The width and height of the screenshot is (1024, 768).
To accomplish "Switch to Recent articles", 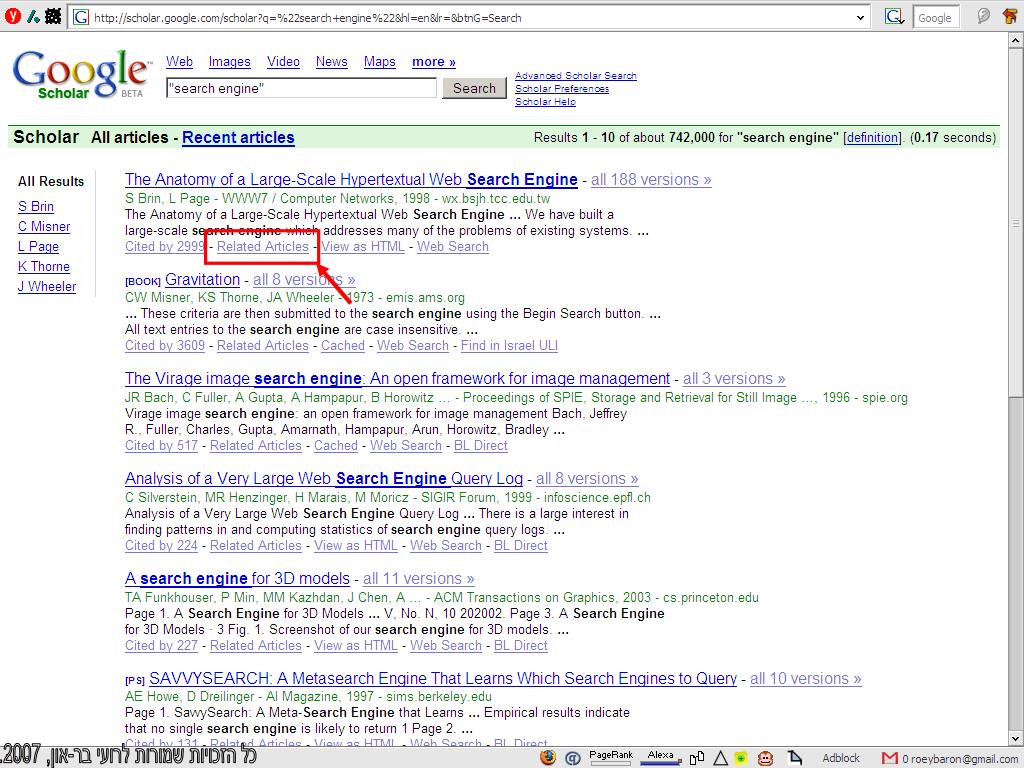I will click(238, 138).
